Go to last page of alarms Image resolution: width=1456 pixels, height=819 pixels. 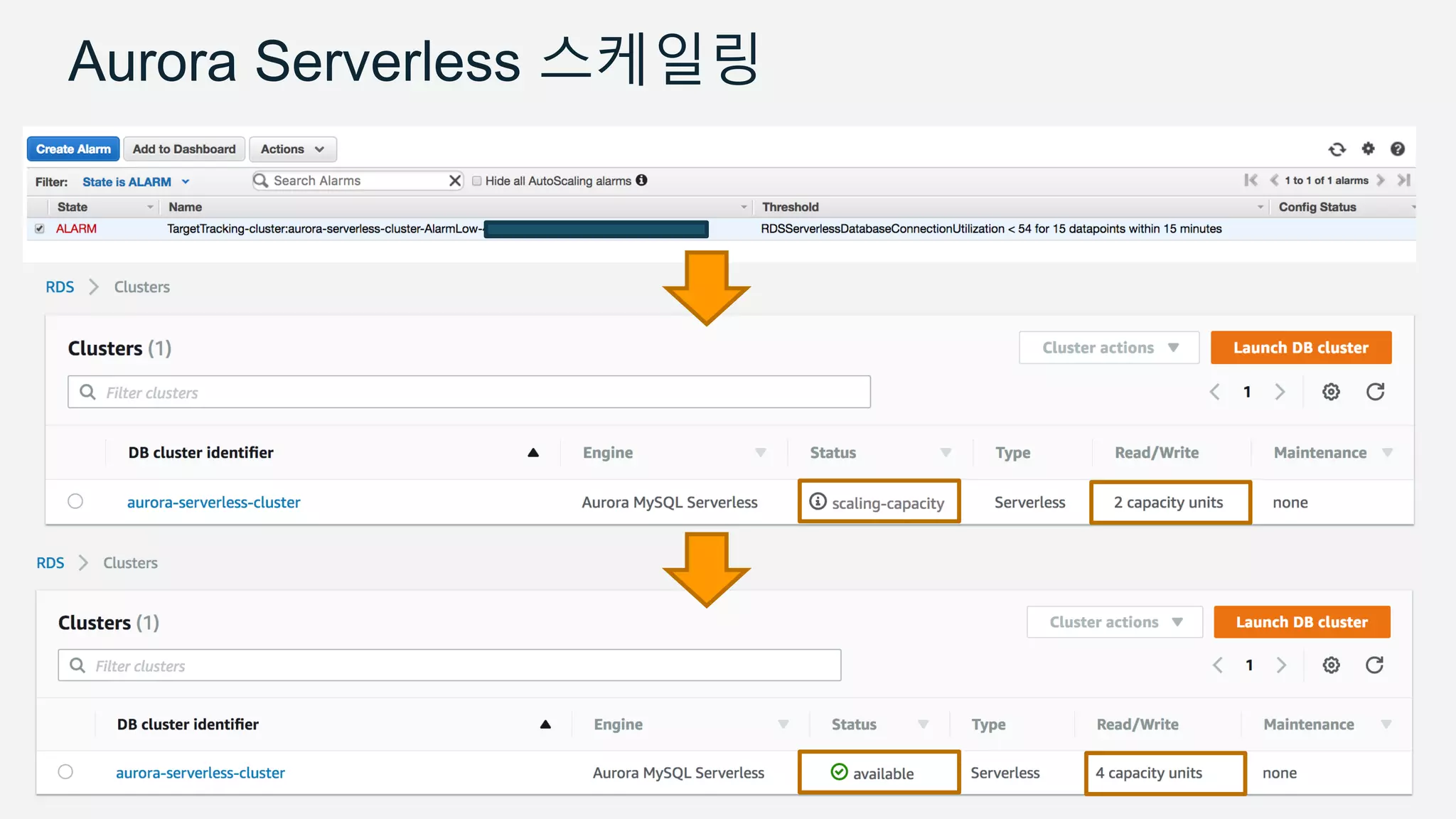coord(1403,181)
